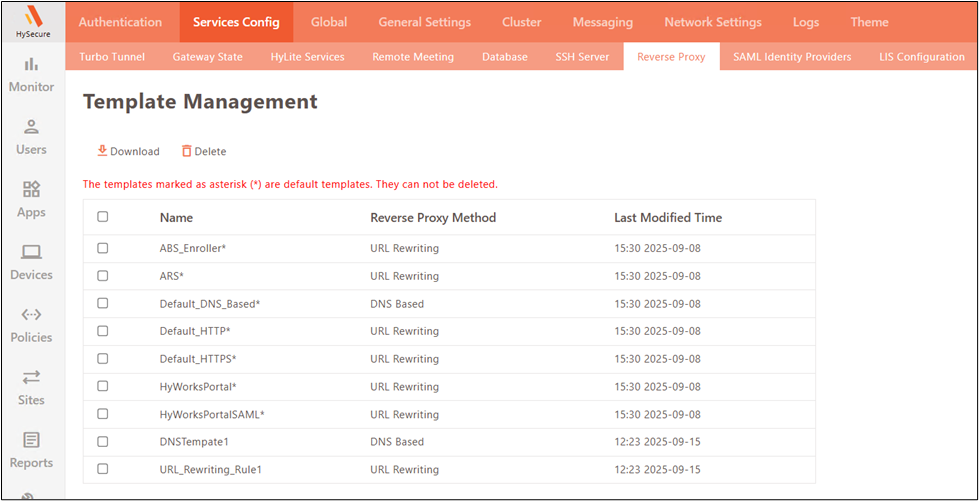Click the Download template button
The width and height of the screenshot is (979, 501).
[x=128, y=151]
